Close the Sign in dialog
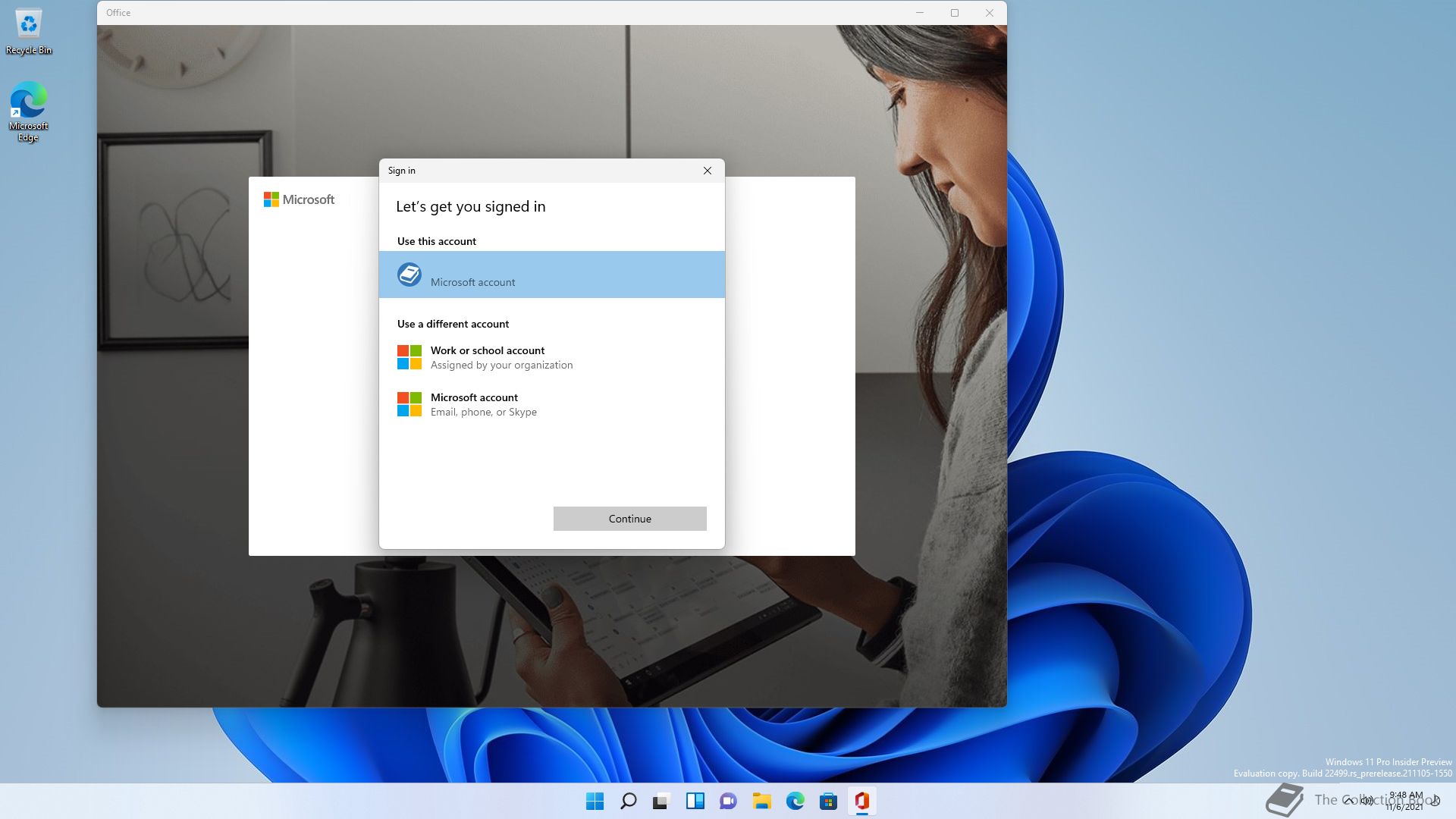This screenshot has height=819, width=1456. [x=708, y=171]
